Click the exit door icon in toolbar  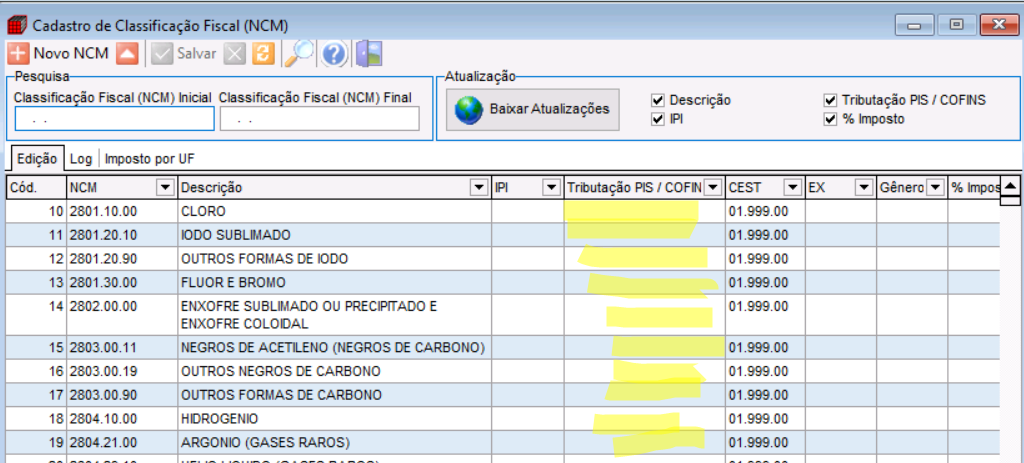click(370, 54)
